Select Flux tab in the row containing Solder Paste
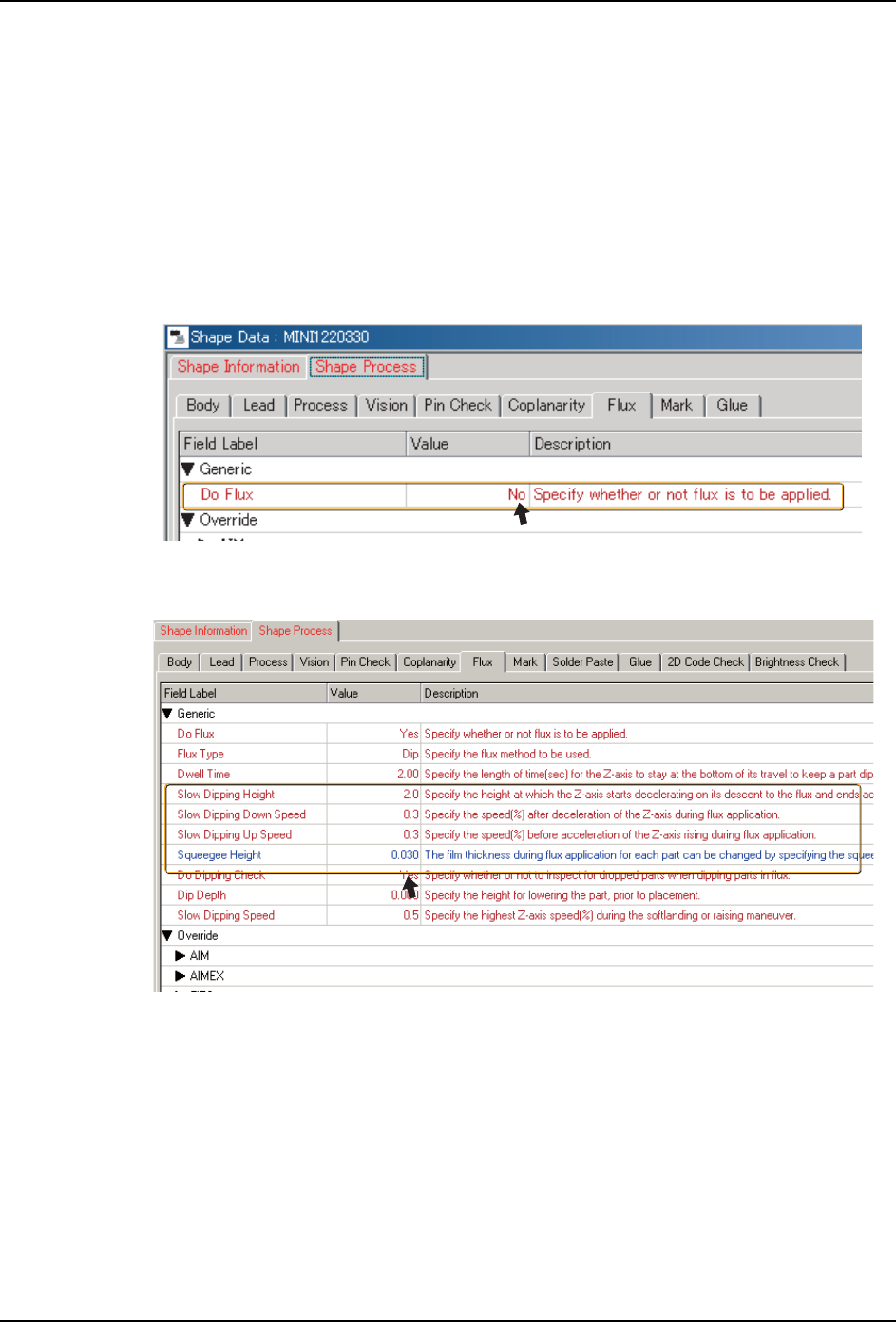Viewport: 896px width, 1322px height. click(483, 662)
